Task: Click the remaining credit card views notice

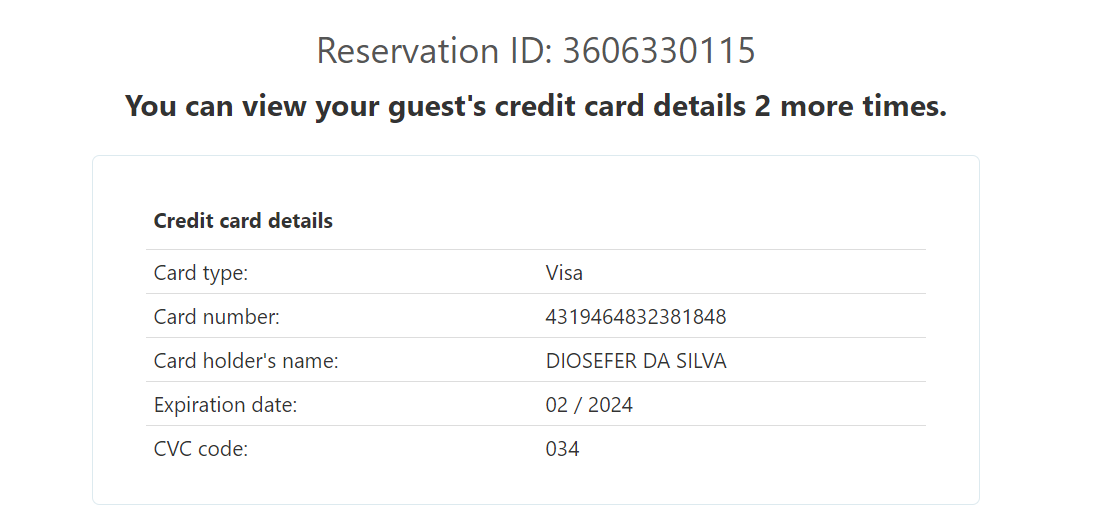Action: [535, 105]
